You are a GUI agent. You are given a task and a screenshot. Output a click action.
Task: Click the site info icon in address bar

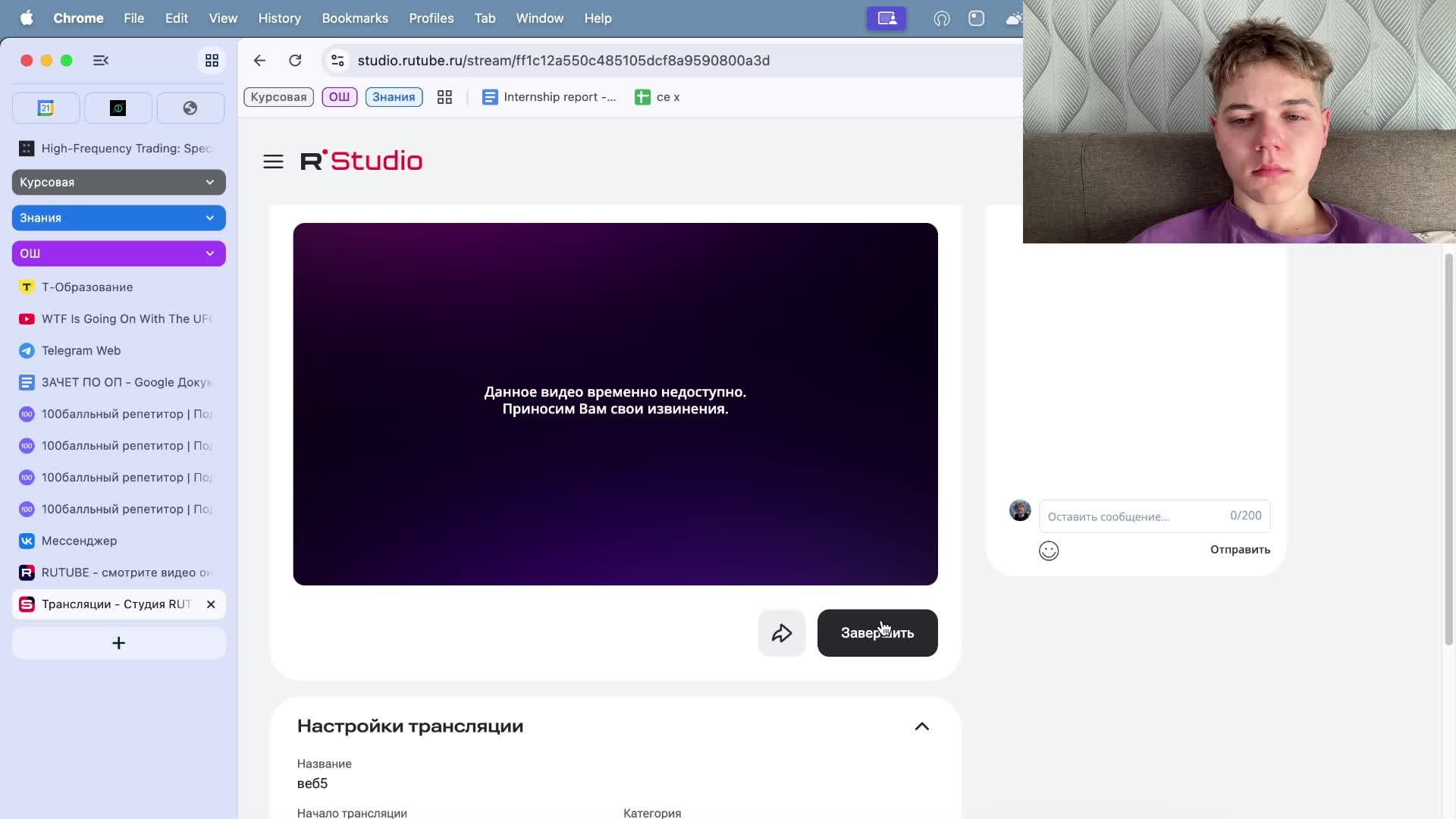(338, 61)
